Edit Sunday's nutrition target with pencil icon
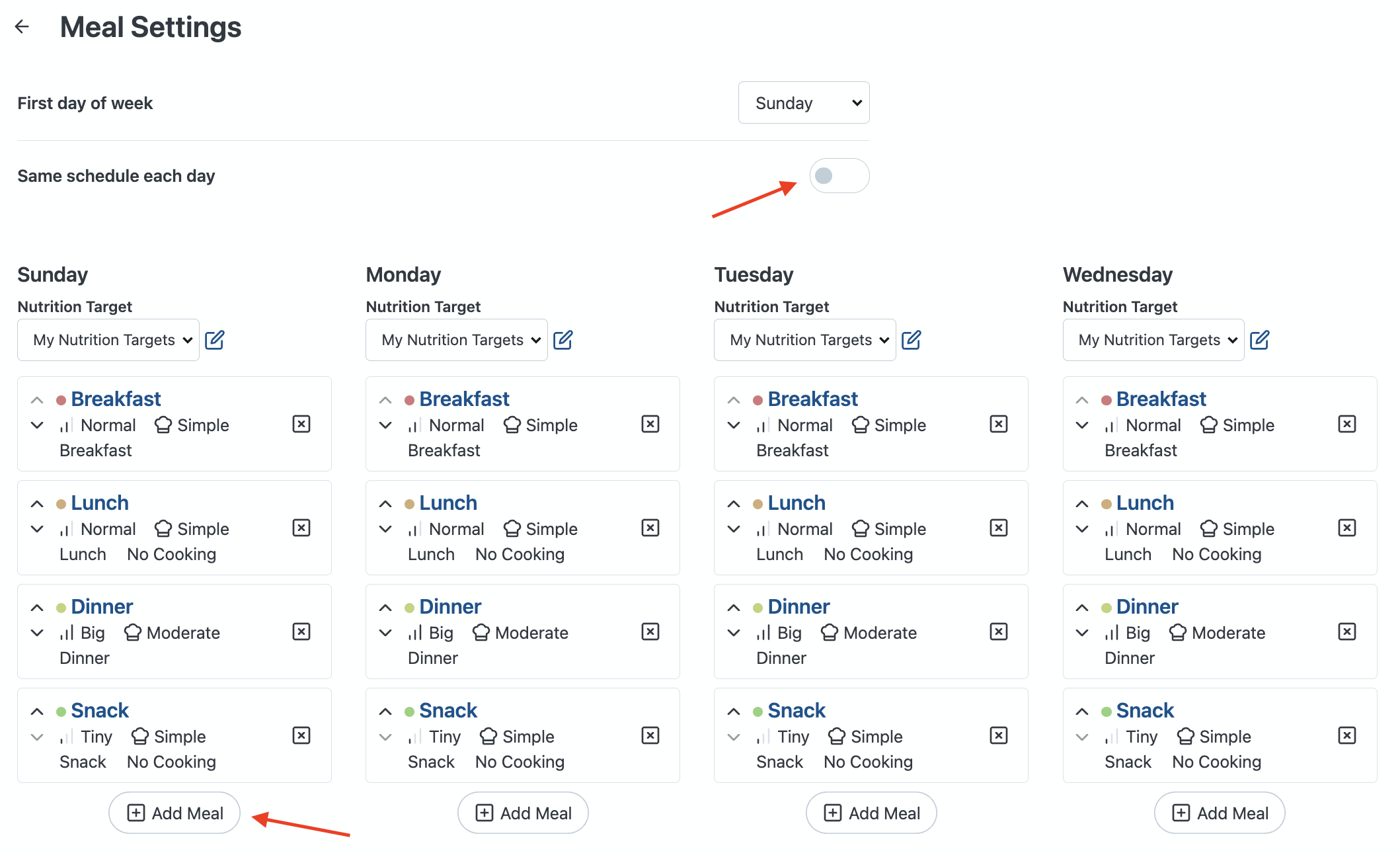The image size is (1400, 857). pyautogui.click(x=215, y=340)
